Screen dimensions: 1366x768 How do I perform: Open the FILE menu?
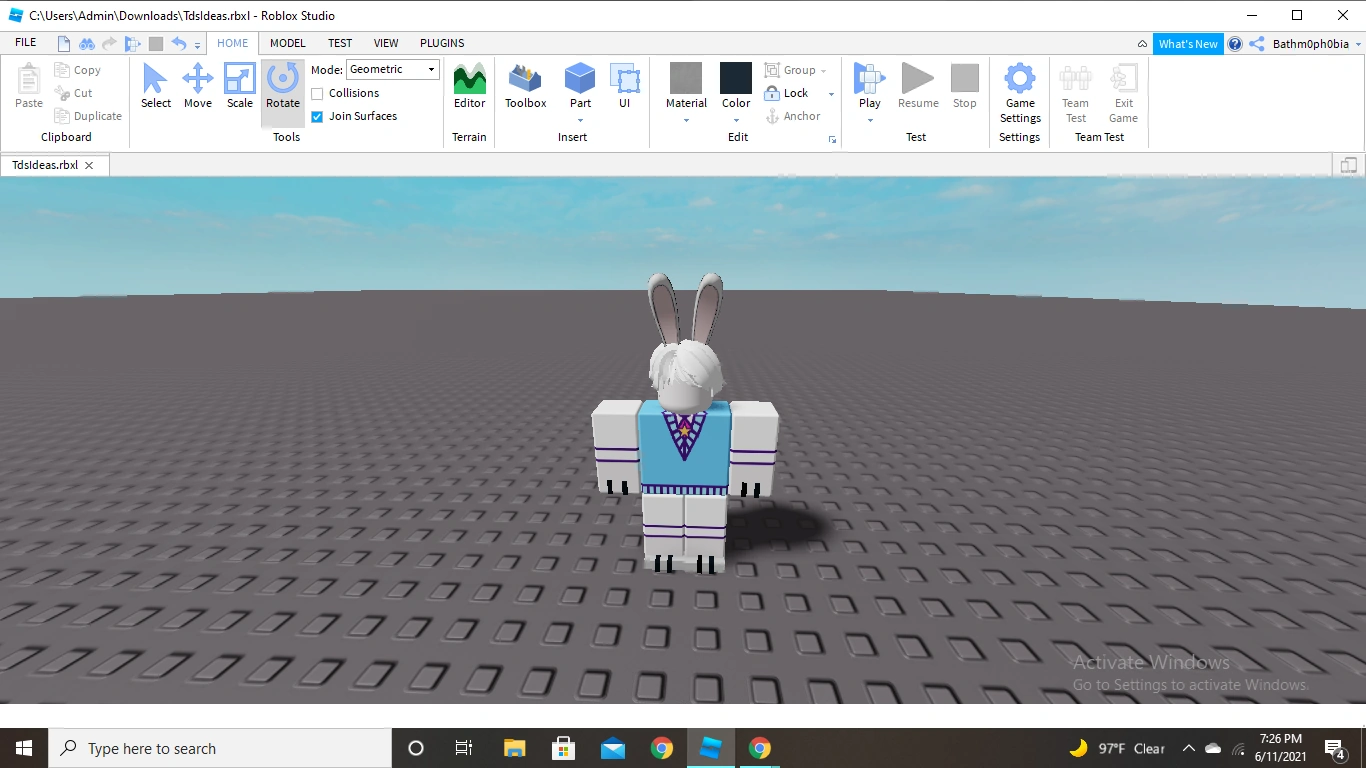click(x=25, y=42)
